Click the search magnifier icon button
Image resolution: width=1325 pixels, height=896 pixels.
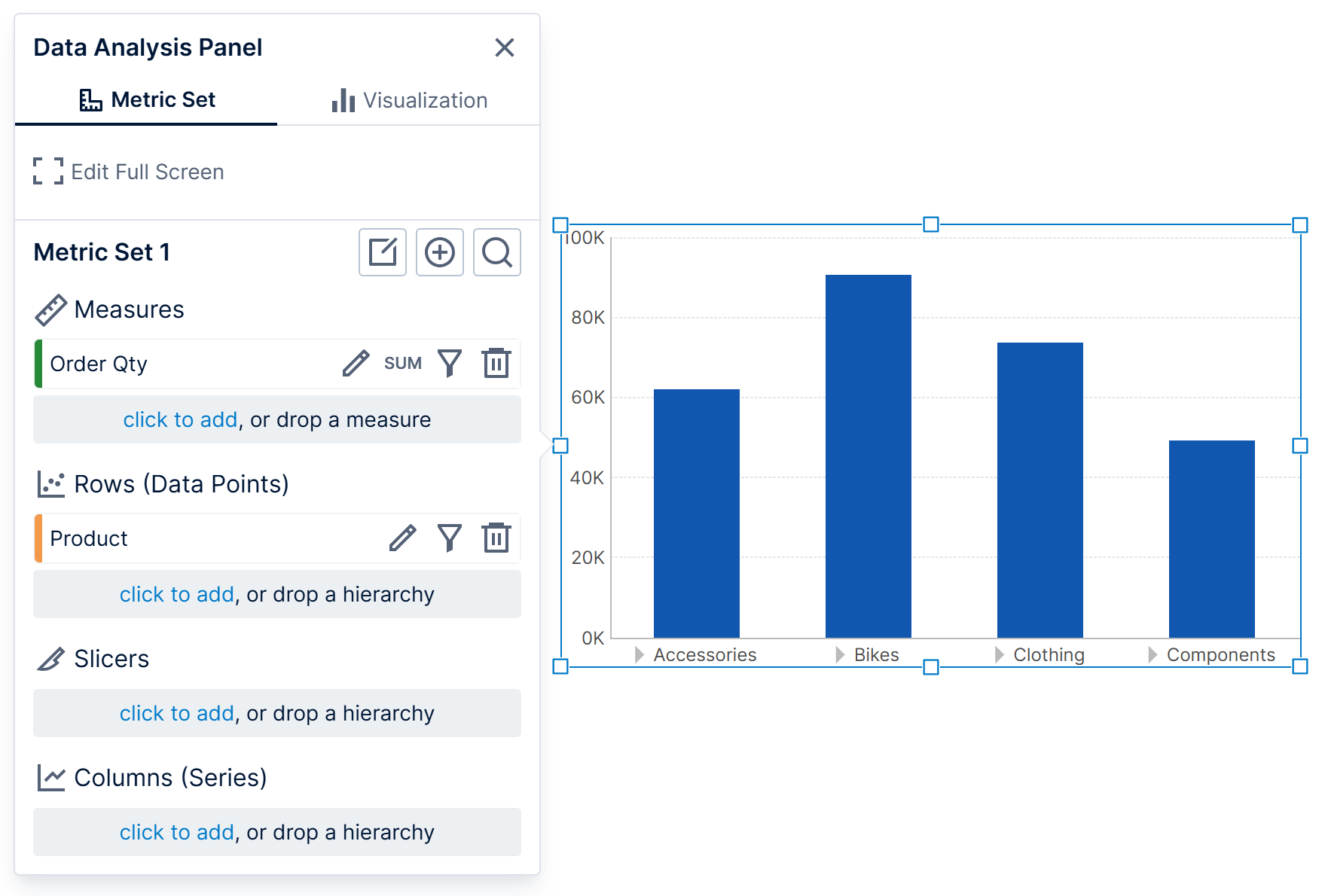497,252
